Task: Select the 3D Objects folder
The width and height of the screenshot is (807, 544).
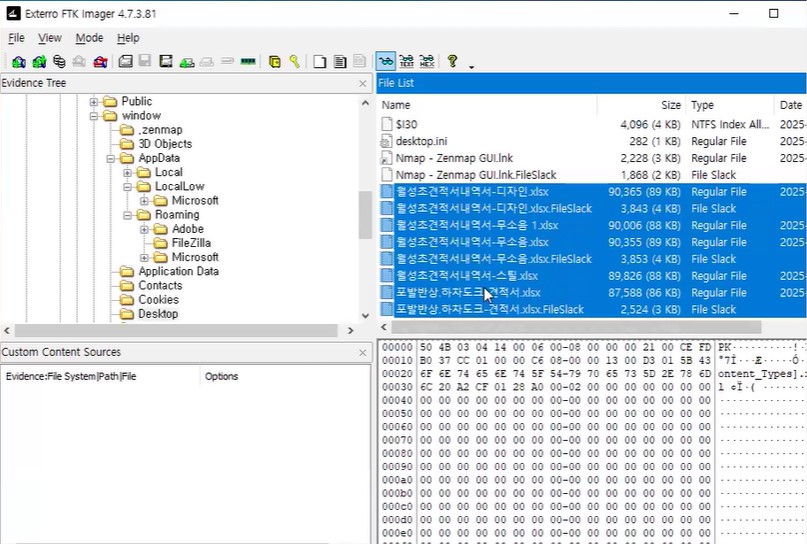Action: click(165, 144)
